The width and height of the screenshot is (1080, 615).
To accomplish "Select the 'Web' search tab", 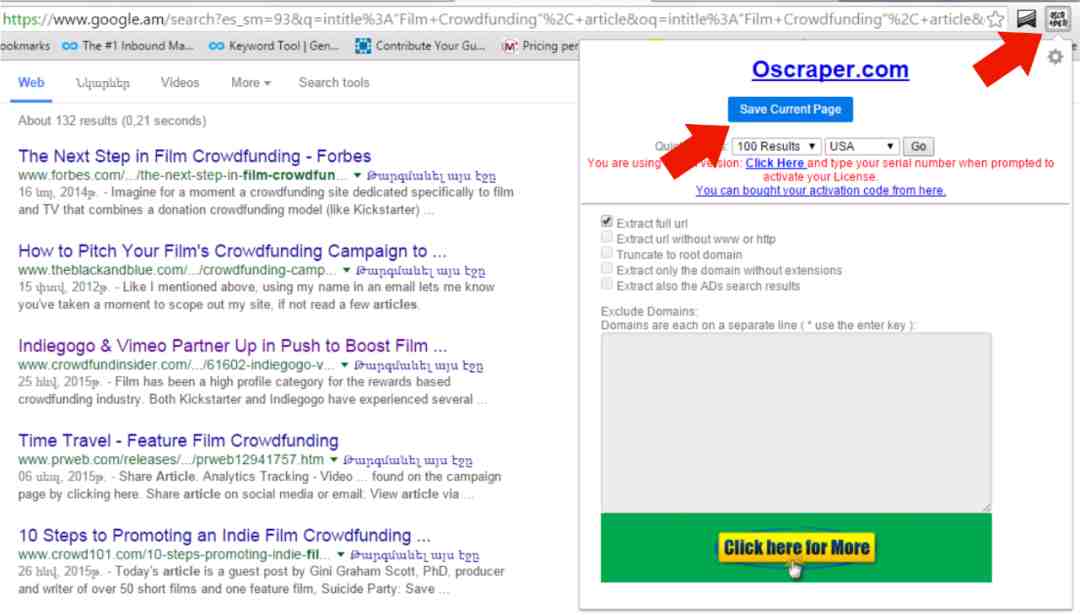I will (31, 83).
